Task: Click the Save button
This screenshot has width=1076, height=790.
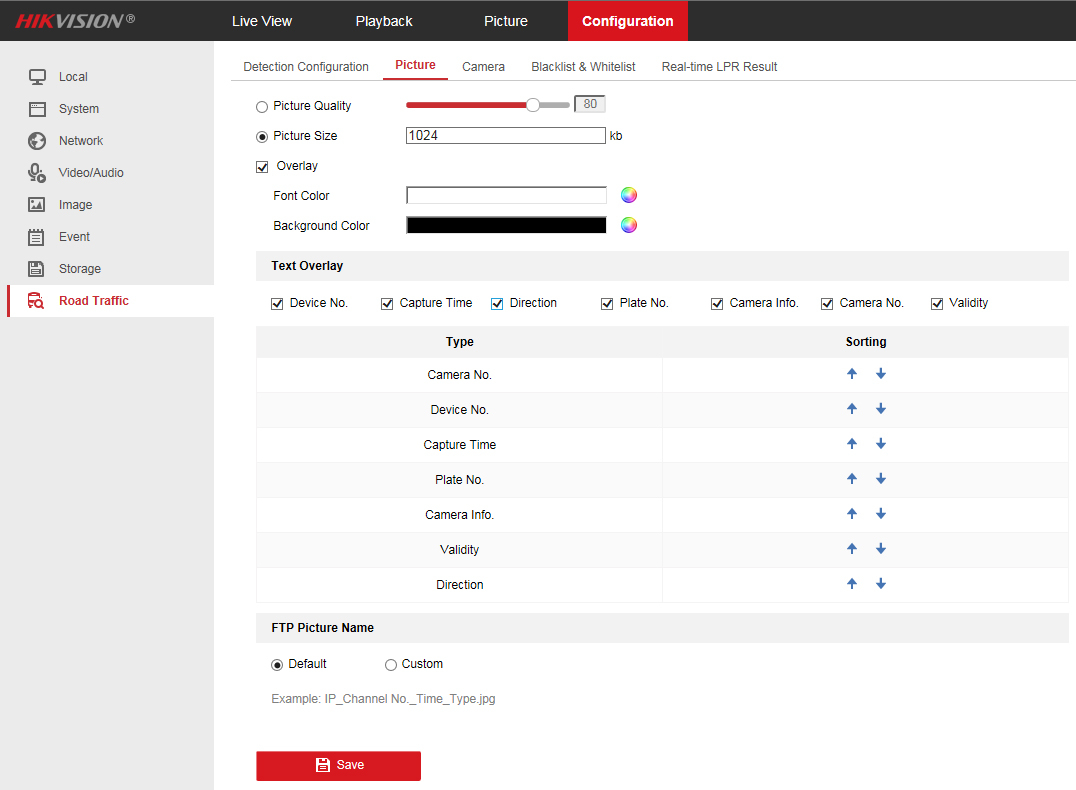Action: point(338,765)
